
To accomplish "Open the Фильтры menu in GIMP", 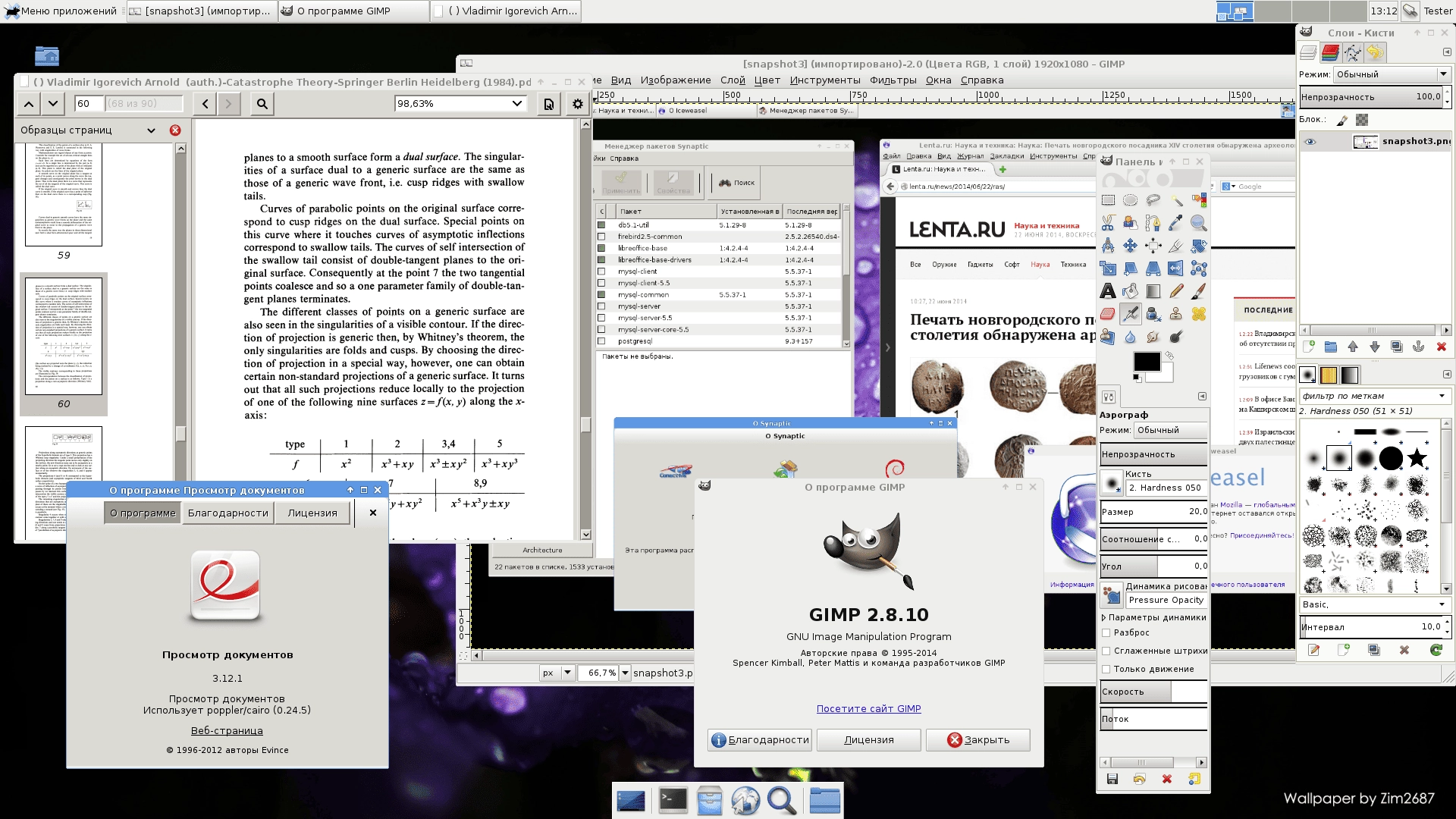I will pyautogui.click(x=893, y=80).
